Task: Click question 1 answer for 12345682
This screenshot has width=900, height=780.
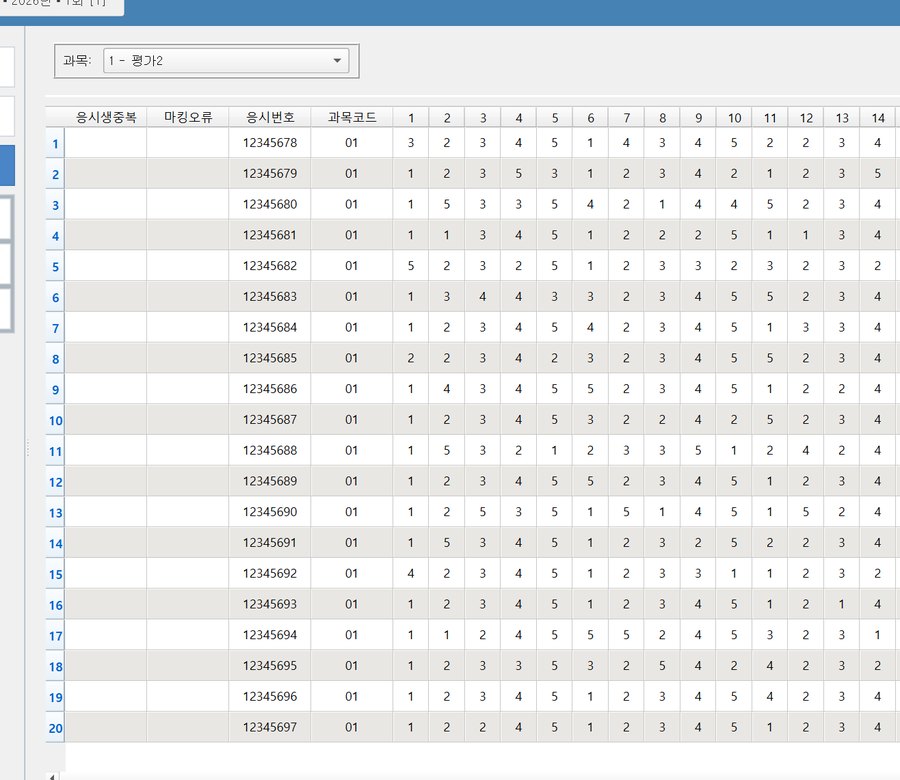Action: (410, 266)
